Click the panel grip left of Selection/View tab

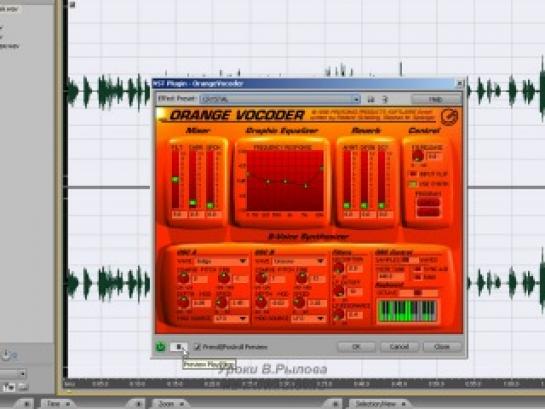pyautogui.click(x=335, y=404)
